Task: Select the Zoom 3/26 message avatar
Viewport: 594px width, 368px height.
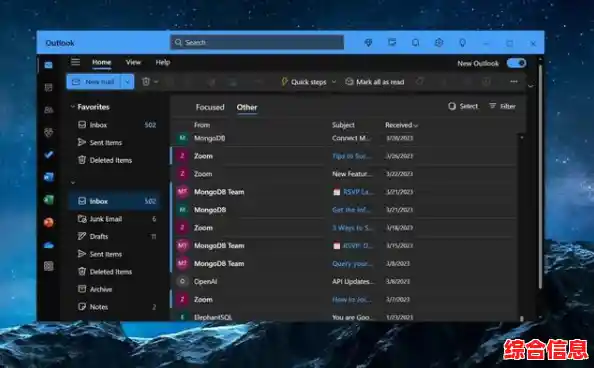Action: [183, 156]
